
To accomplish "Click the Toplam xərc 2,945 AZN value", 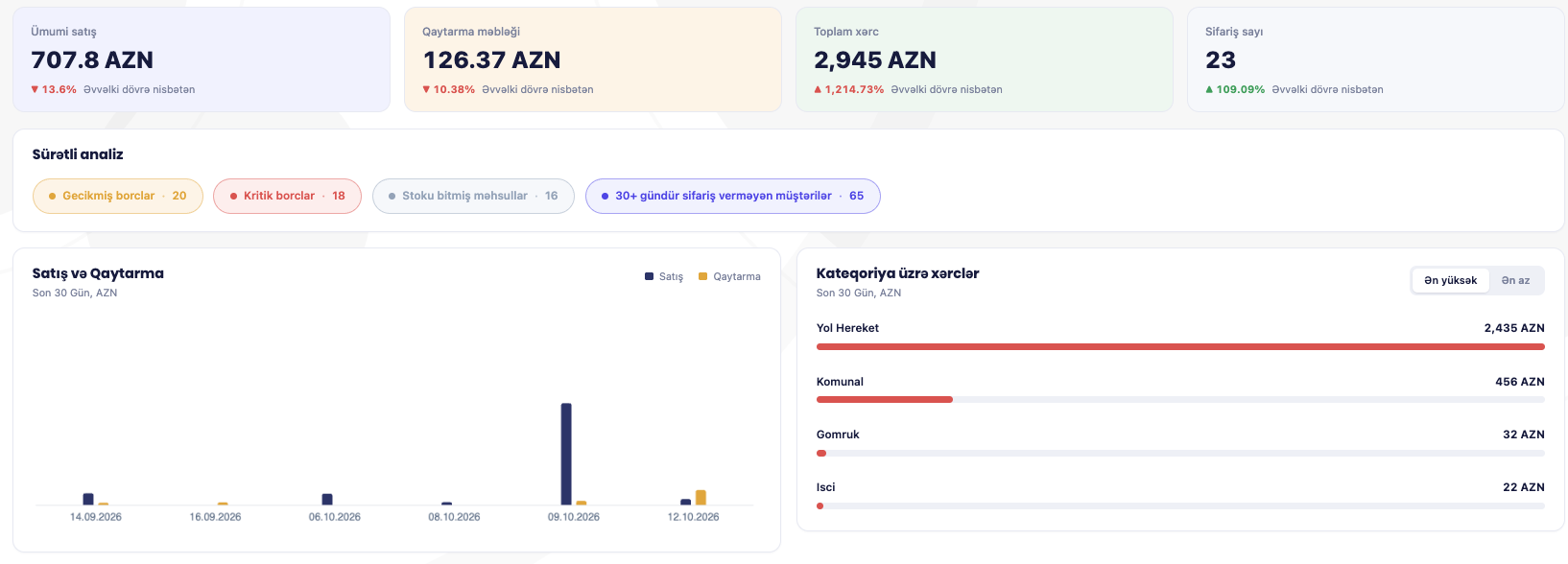I will 875,60.
